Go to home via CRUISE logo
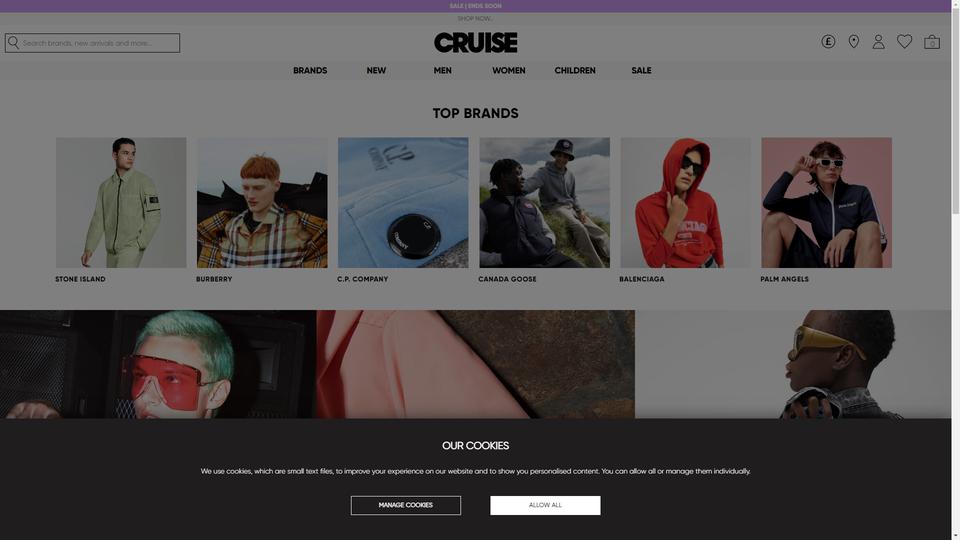960x540 pixels. pos(476,42)
